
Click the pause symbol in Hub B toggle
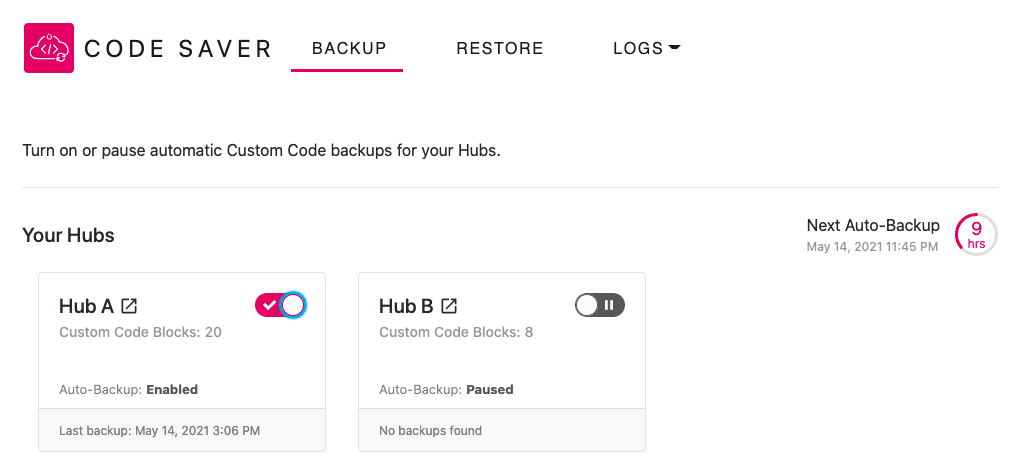(609, 305)
